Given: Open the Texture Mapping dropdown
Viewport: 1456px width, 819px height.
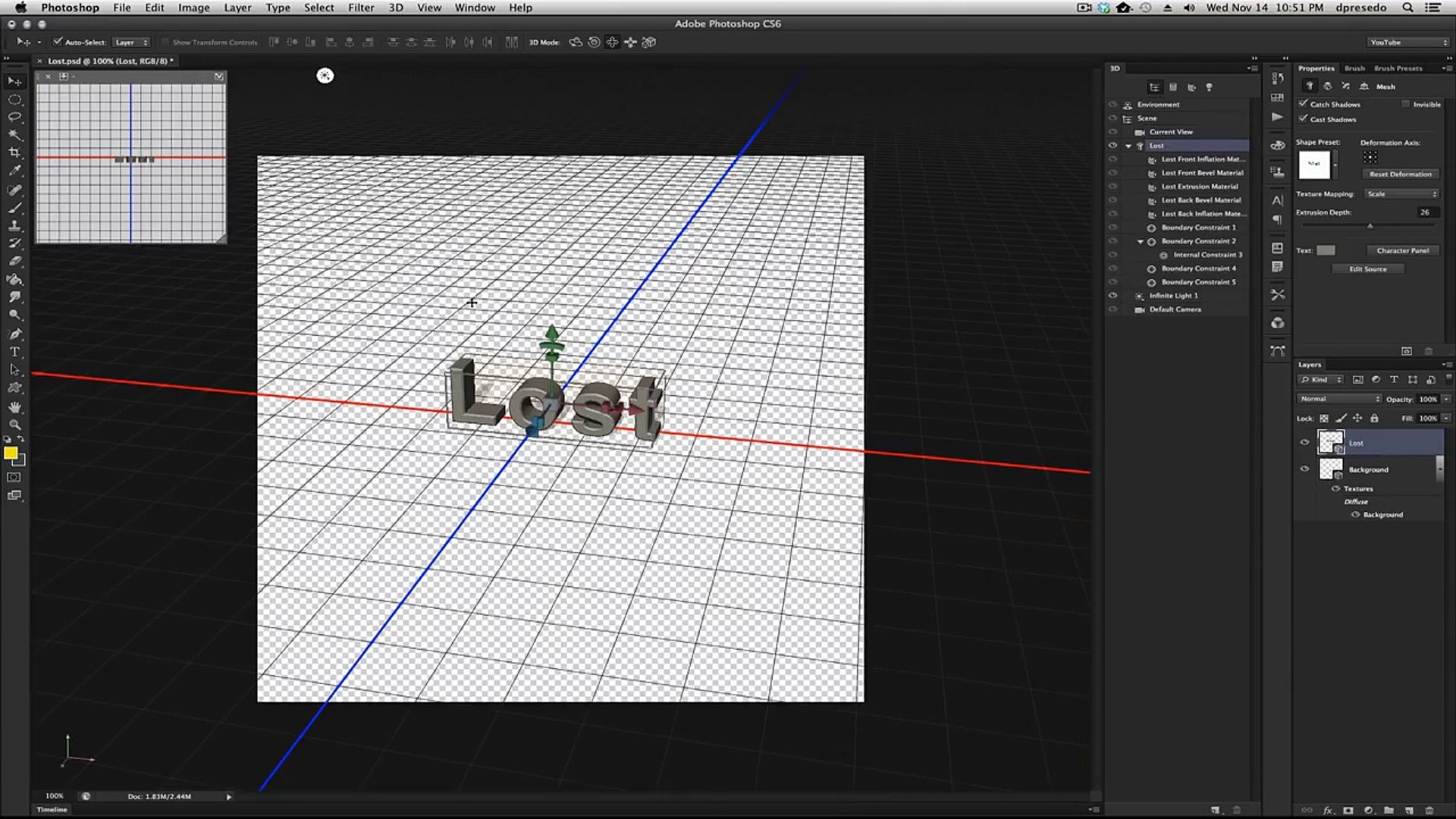Looking at the screenshot, I should click(x=1401, y=194).
